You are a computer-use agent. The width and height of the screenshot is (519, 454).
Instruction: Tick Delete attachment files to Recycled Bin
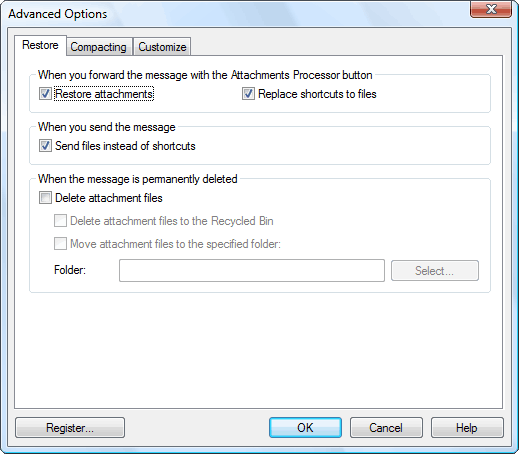click(60, 221)
